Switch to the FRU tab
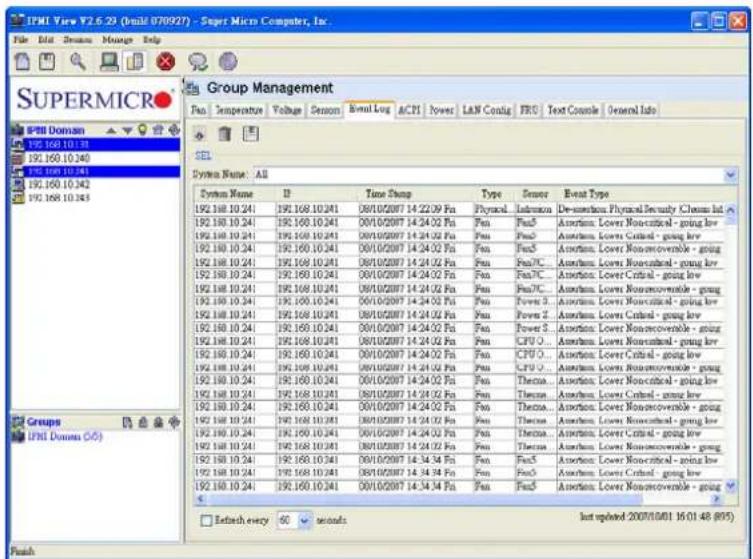Screen dimensions: 753x559 pyautogui.click(x=528, y=110)
